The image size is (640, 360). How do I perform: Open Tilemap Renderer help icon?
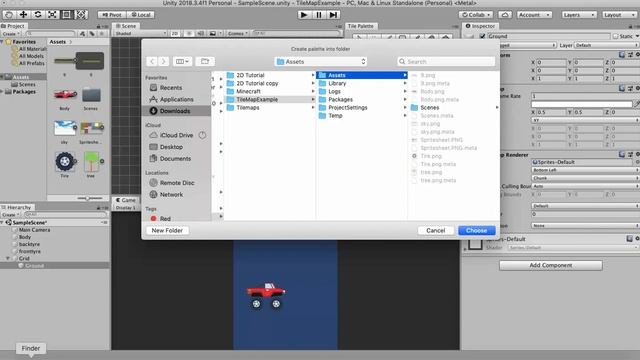click(622, 154)
